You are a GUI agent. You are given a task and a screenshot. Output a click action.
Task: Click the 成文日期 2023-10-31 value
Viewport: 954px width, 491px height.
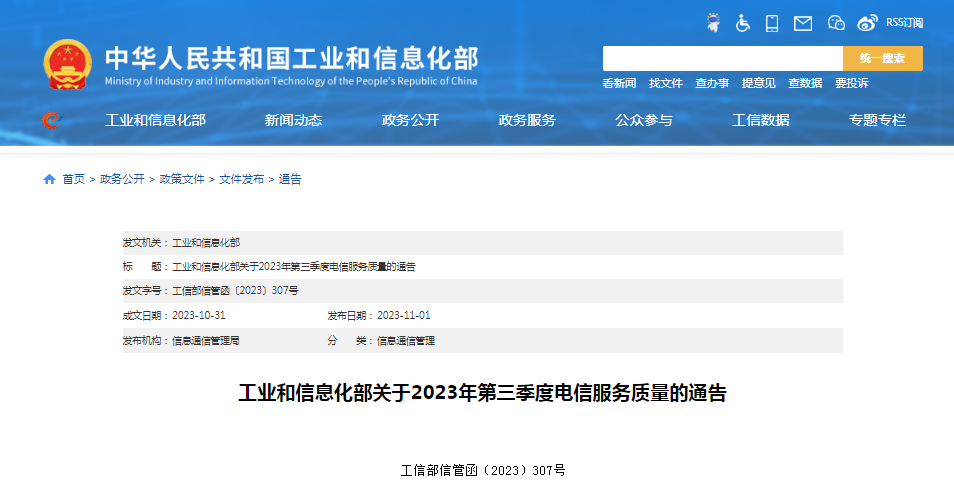[199, 315]
